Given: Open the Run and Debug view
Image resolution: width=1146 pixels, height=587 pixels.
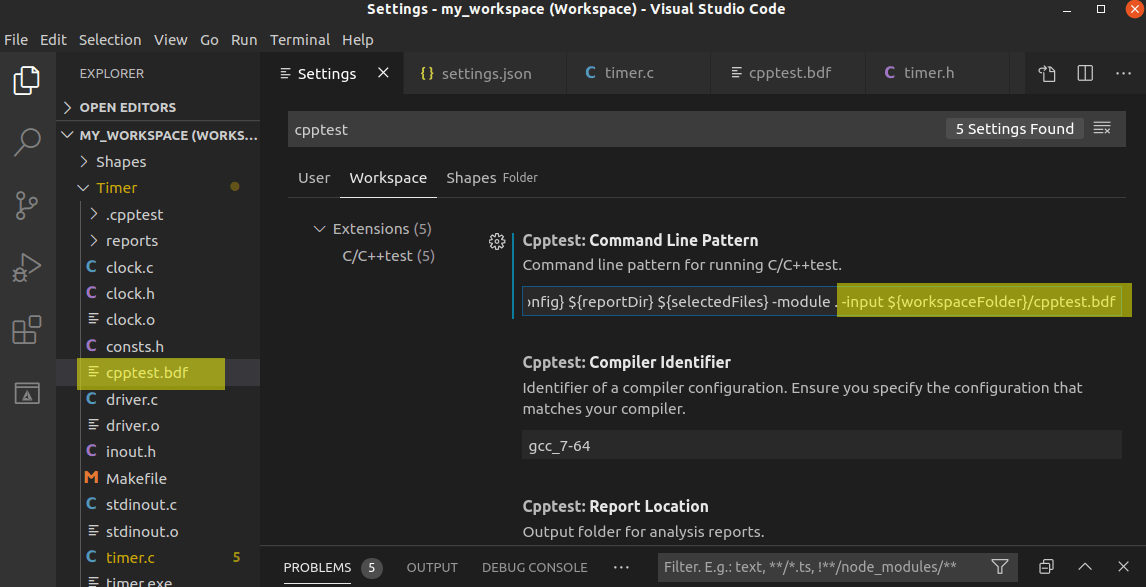Looking at the screenshot, I should pos(27,267).
